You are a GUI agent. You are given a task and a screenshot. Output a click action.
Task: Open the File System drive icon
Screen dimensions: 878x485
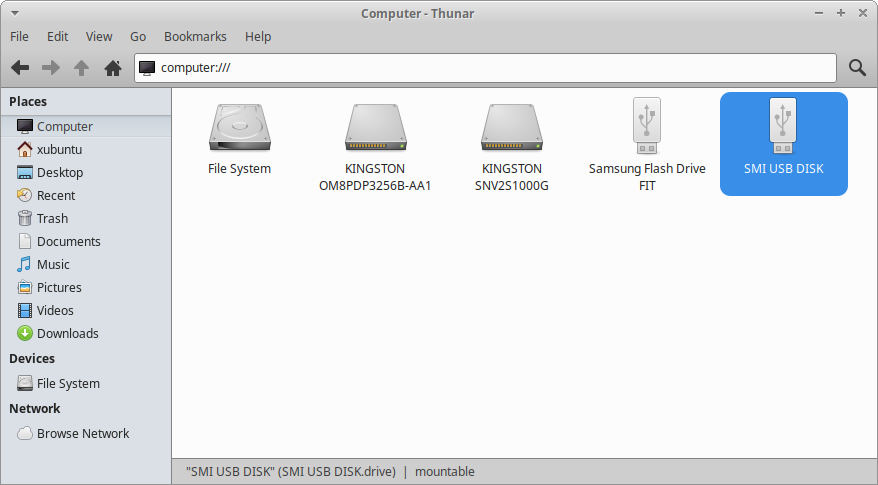pos(239,131)
